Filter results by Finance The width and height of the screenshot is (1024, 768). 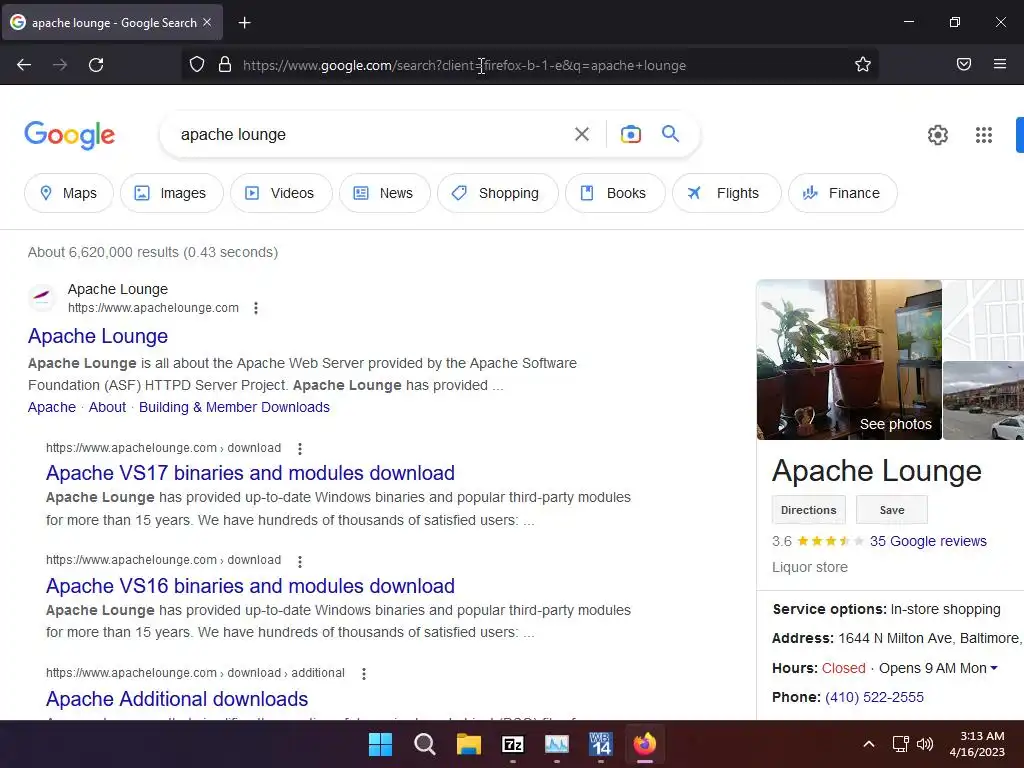click(x=842, y=193)
